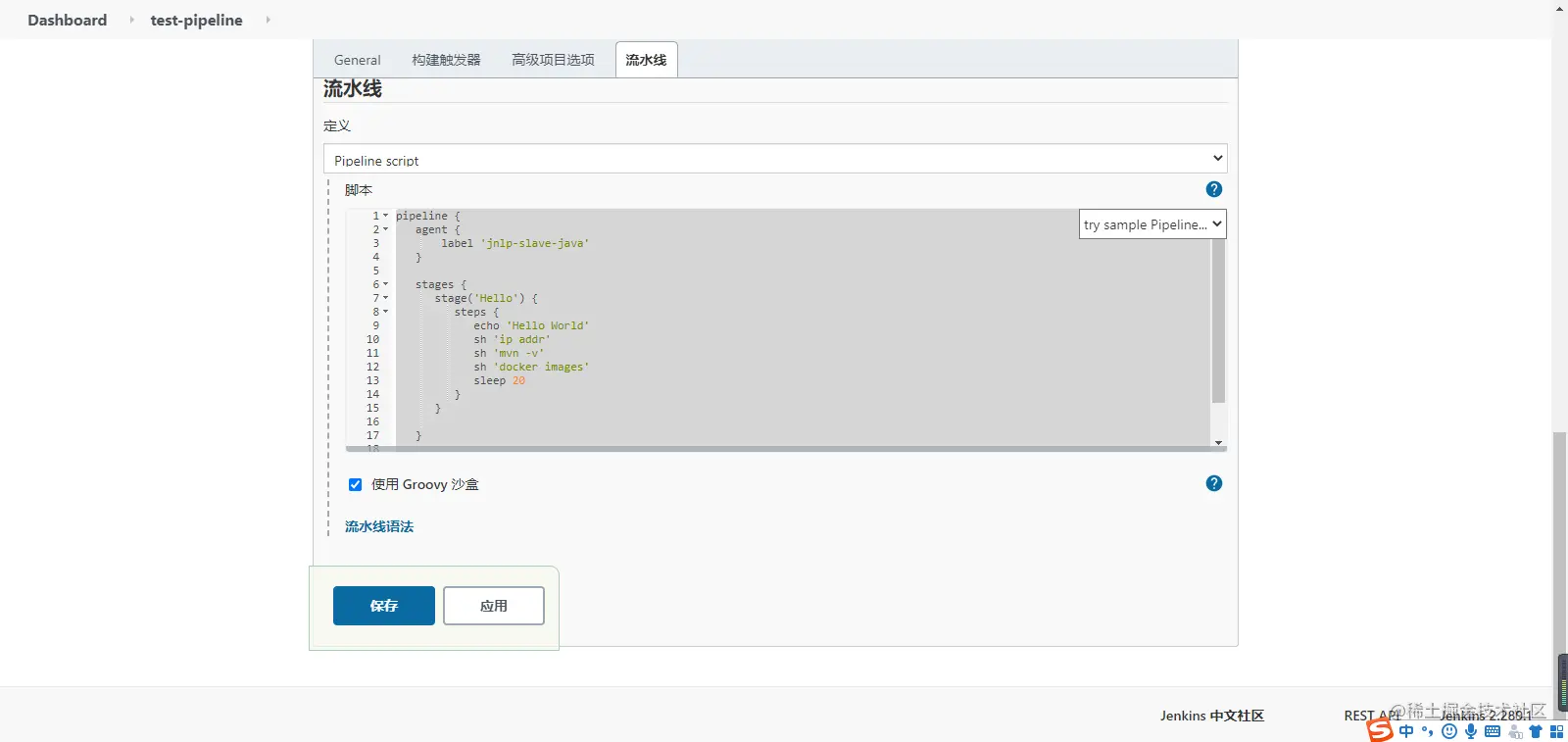Click the 保存 save button
This screenshot has width=1568, height=742.
tap(384, 606)
